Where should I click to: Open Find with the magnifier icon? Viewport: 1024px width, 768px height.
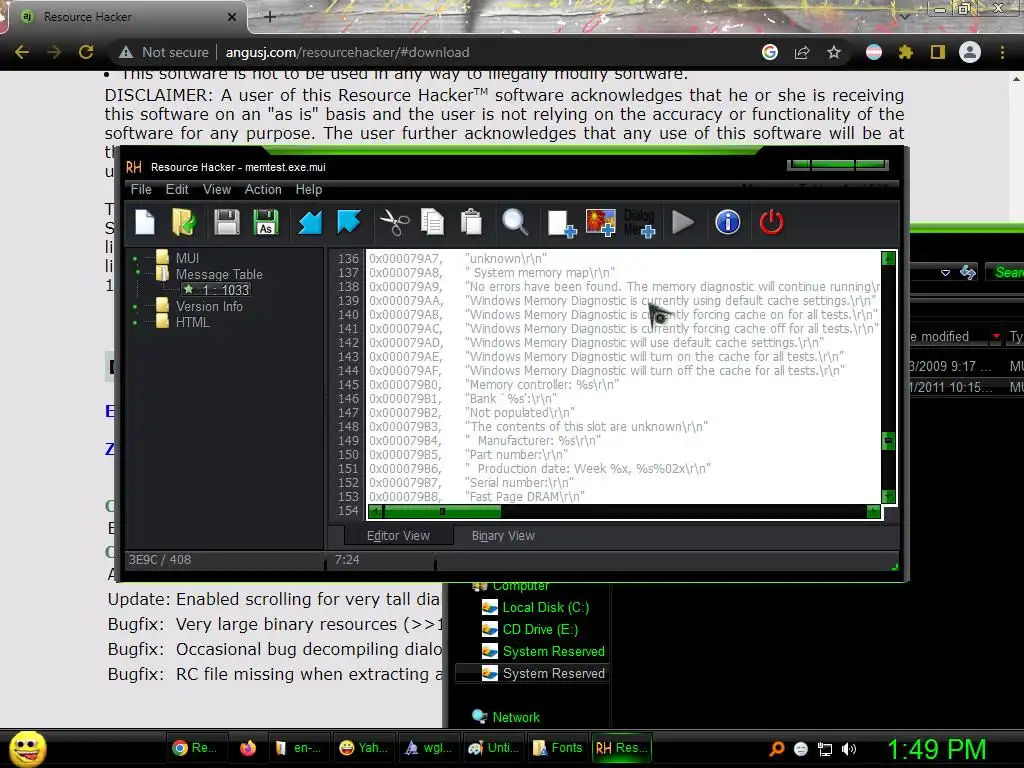pyautogui.click(x=515, y=222)
